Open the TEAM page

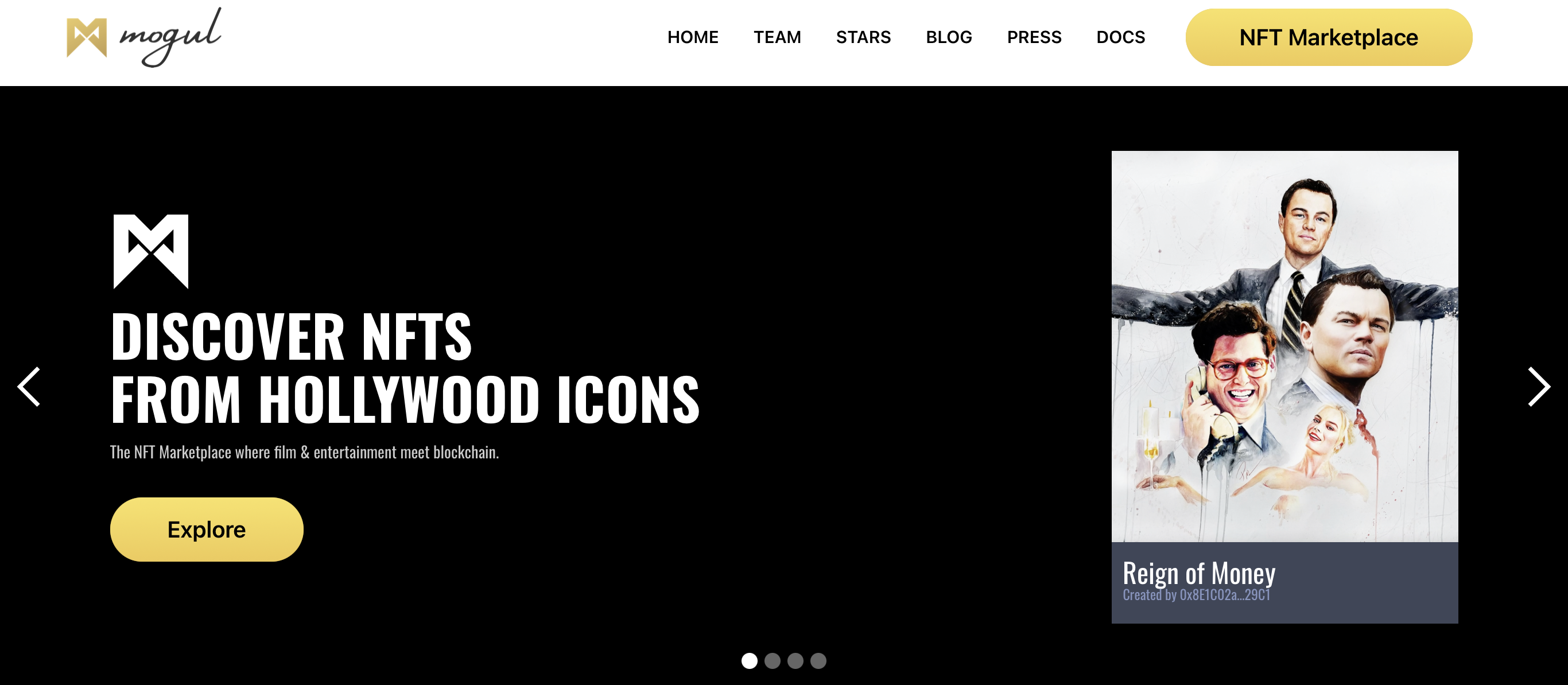point(777,37)
